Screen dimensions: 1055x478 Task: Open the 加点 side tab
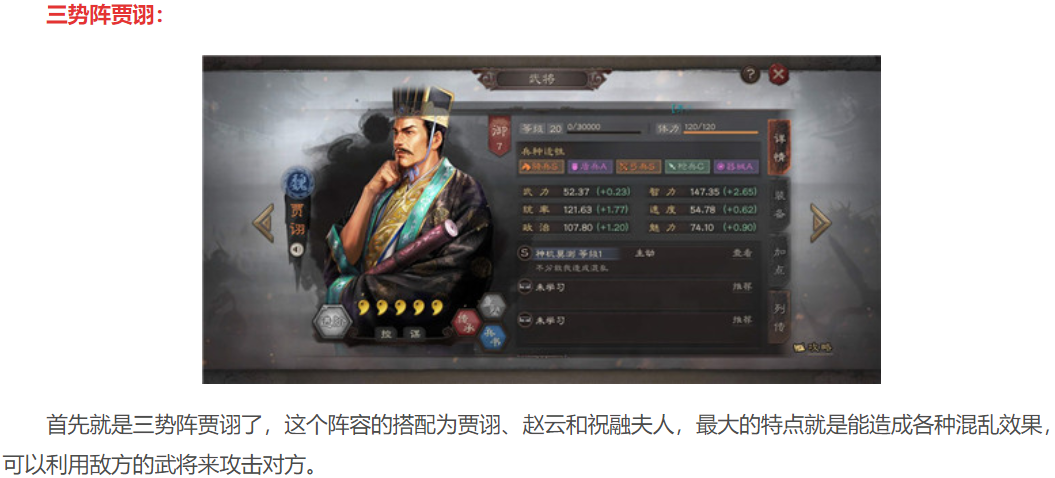pos(779,261)
